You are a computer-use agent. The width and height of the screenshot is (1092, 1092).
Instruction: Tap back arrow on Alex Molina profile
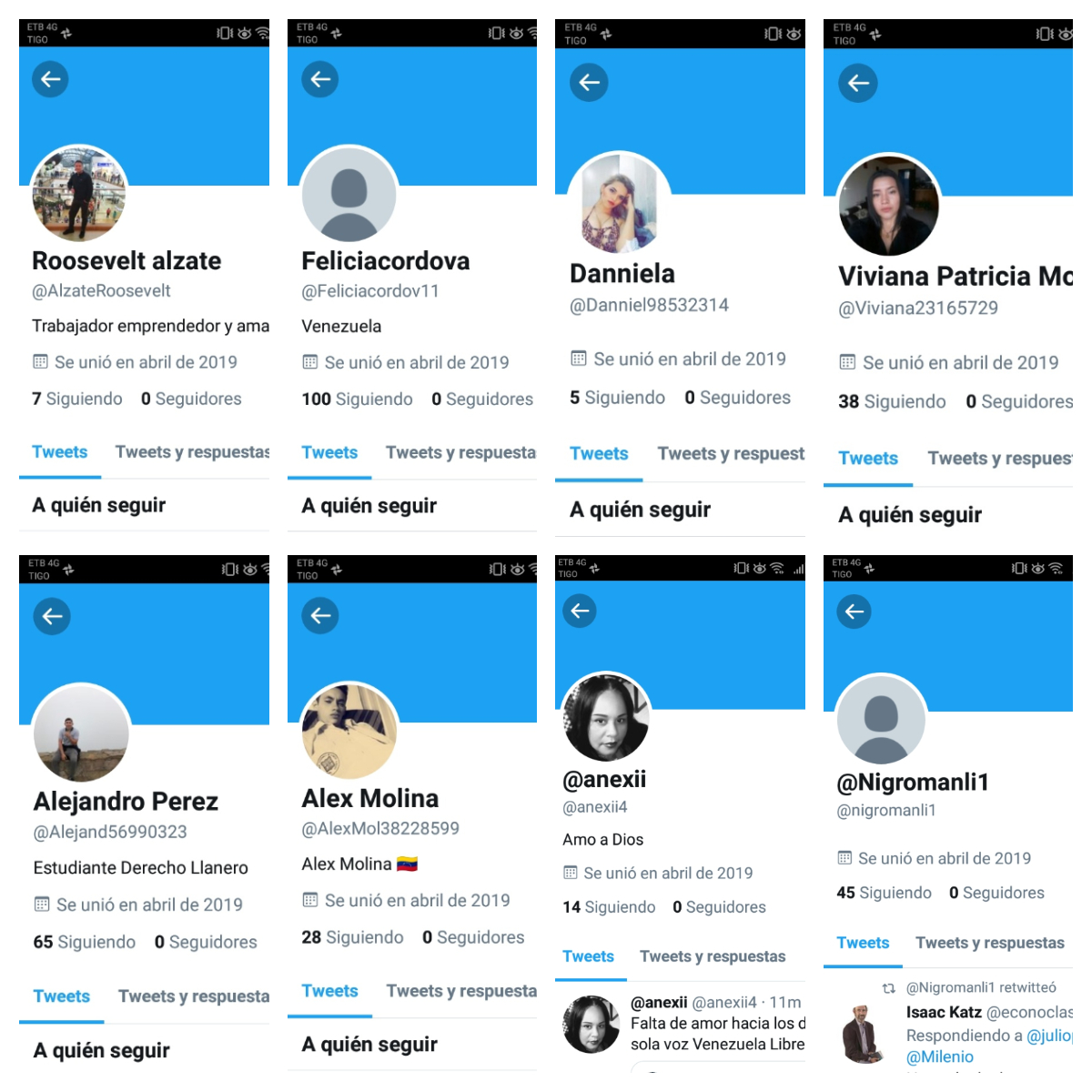tap(320, 616)
